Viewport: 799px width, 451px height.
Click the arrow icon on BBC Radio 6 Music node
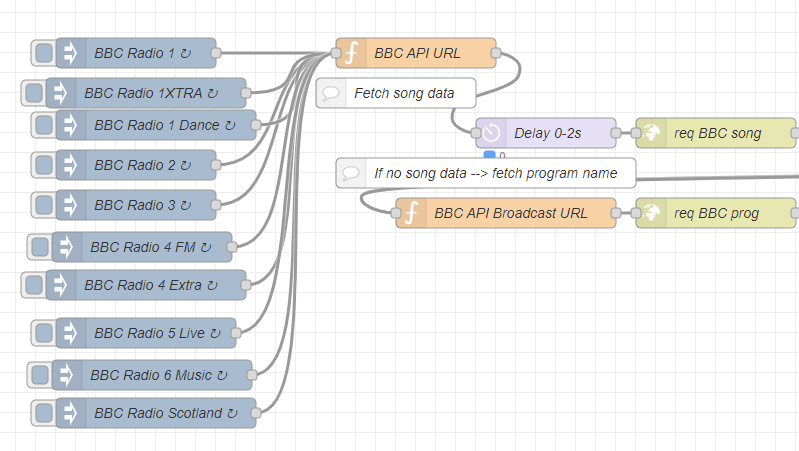66,375
